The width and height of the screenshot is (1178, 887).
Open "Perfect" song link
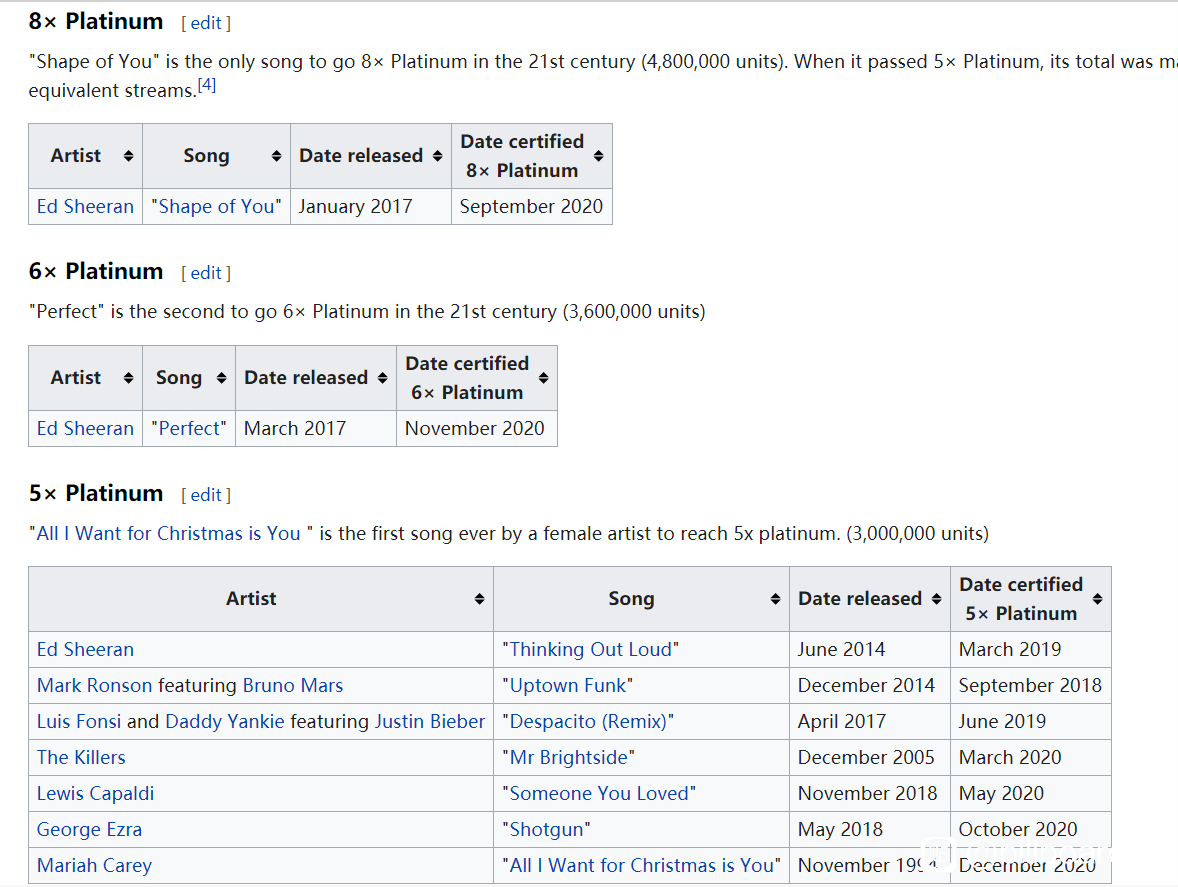189,428
